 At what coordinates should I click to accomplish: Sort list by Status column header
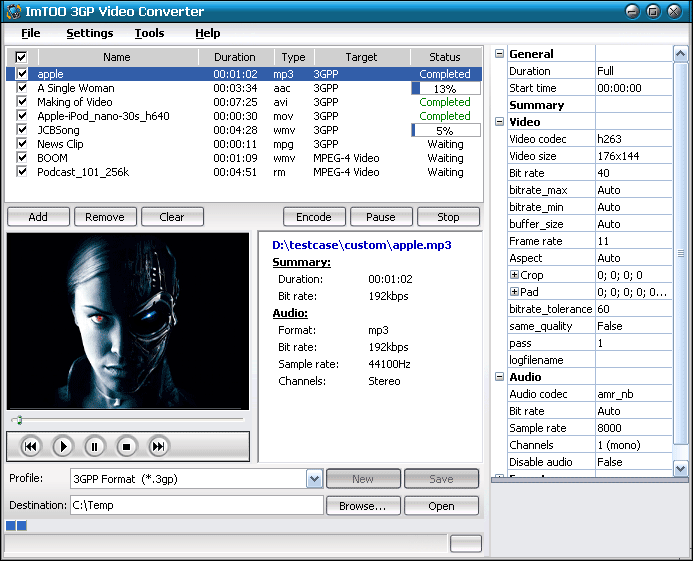tap(446, 57)
